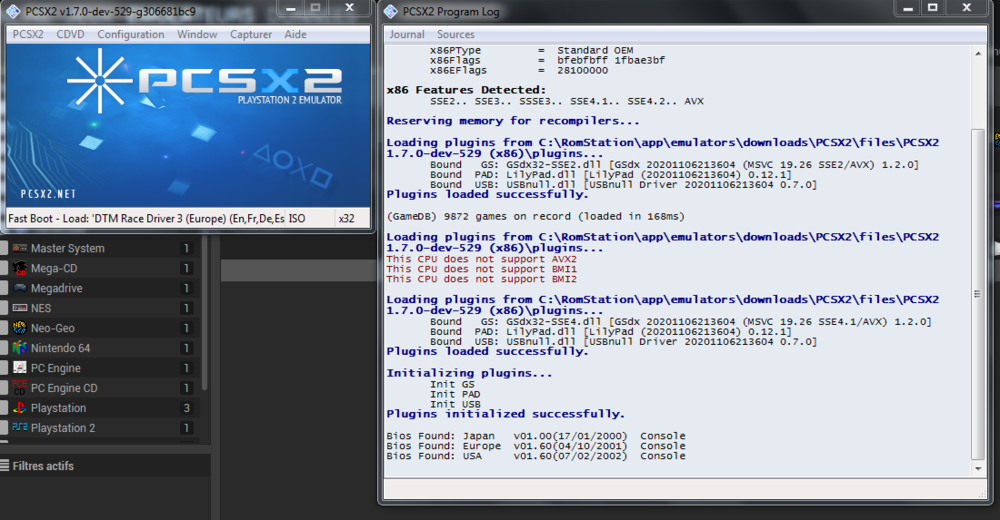Click the Program Log window title icon

[x=391, y=11]
